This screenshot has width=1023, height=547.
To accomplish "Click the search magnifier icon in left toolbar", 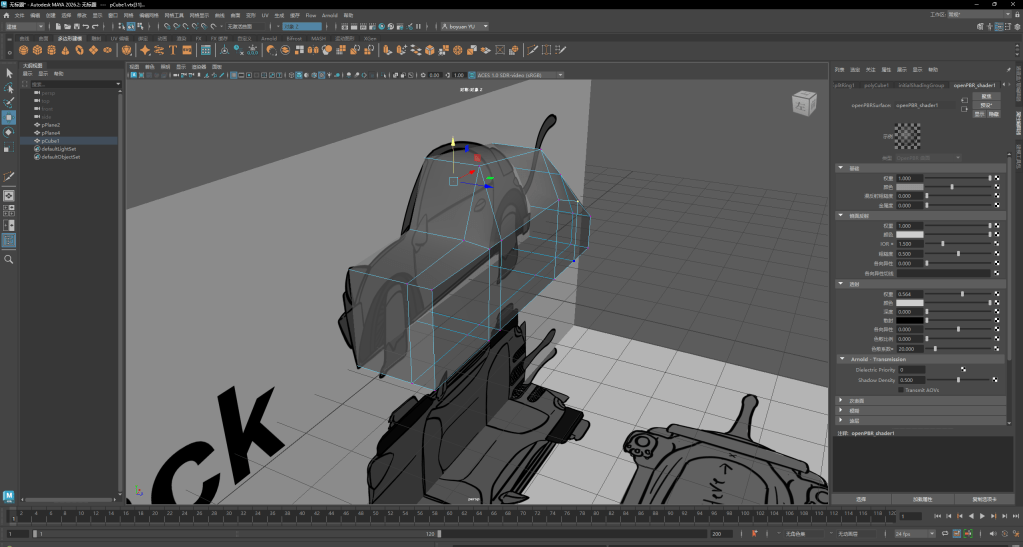I will [x=9, y=259].
